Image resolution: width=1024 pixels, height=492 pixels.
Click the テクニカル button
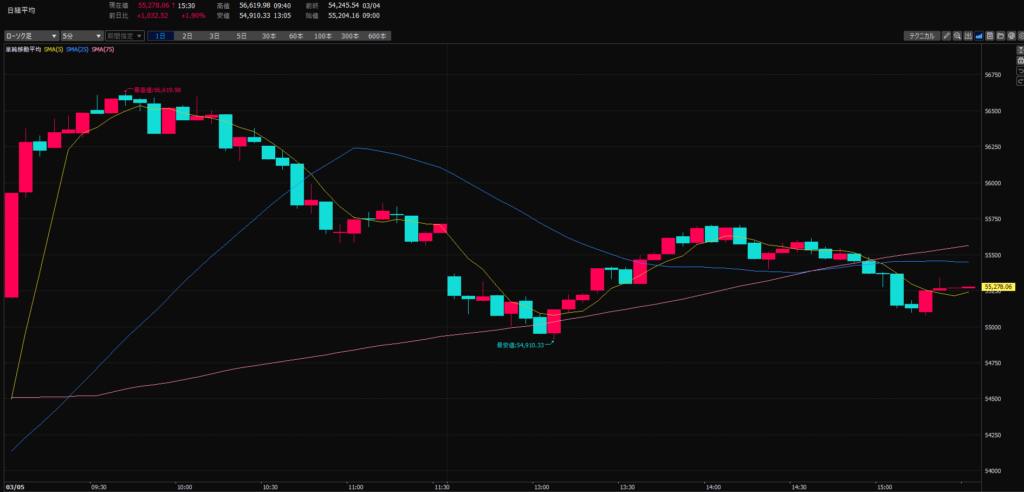[921, 36]
